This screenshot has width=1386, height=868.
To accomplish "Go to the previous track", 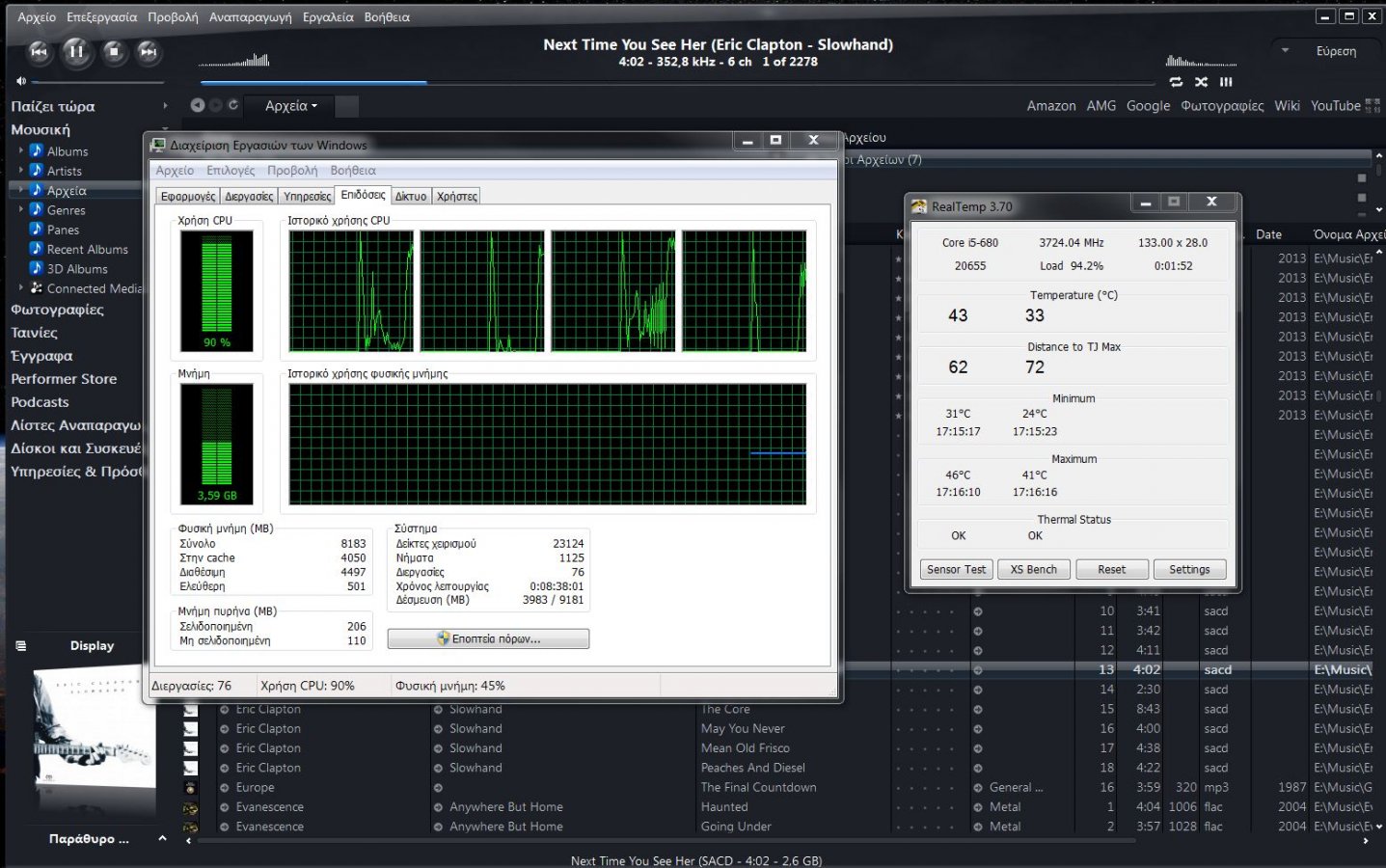I will [x=39, y=51].
